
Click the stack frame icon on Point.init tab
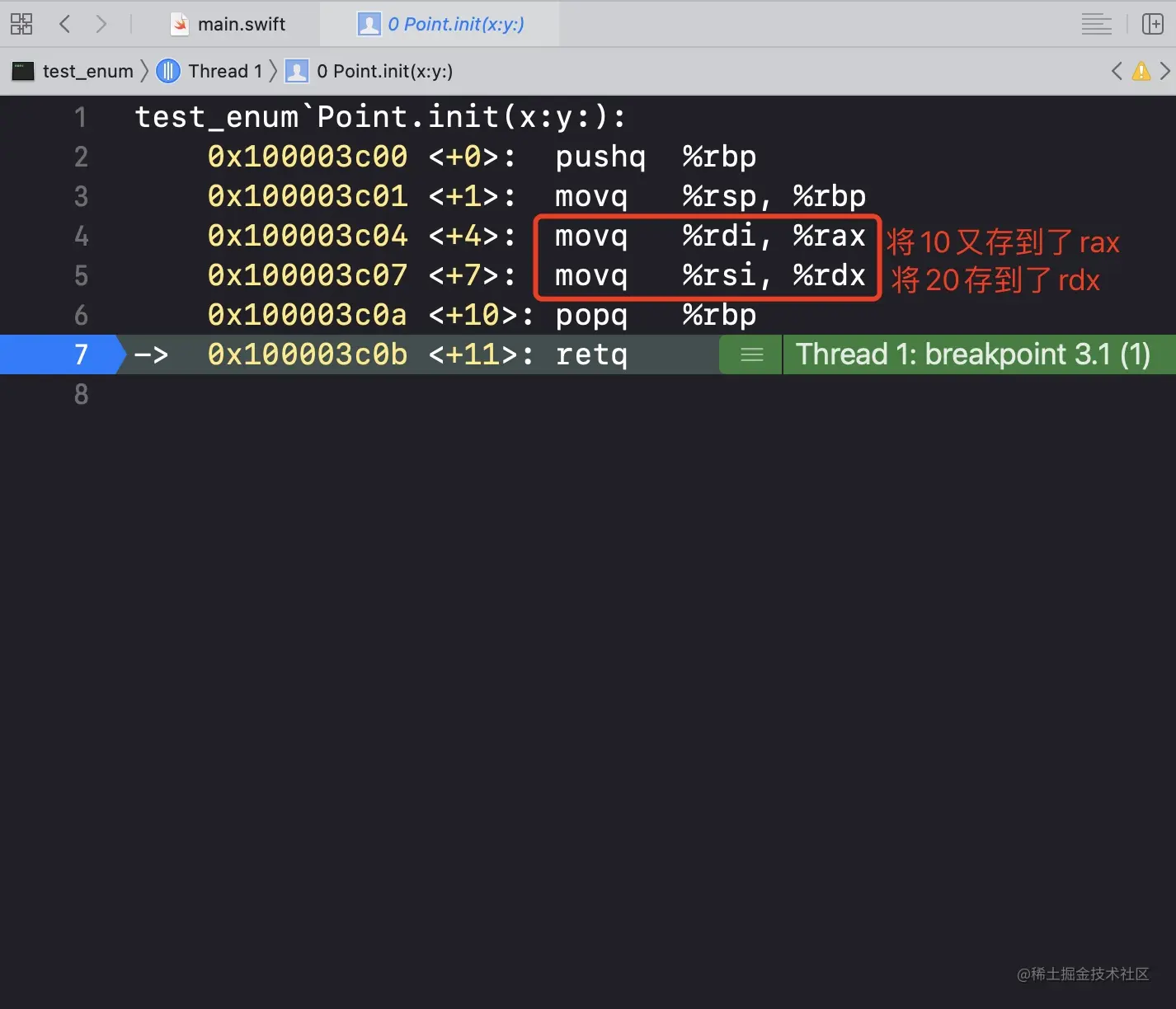pos(369,24)
